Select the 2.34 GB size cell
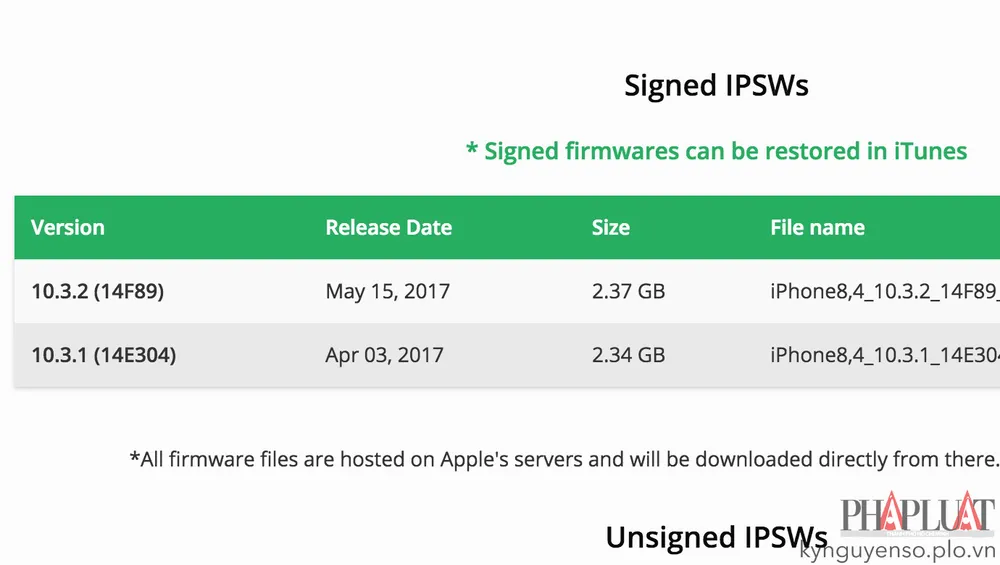The width and height of the screenshot is (1000, 565). tap(628, 355)
